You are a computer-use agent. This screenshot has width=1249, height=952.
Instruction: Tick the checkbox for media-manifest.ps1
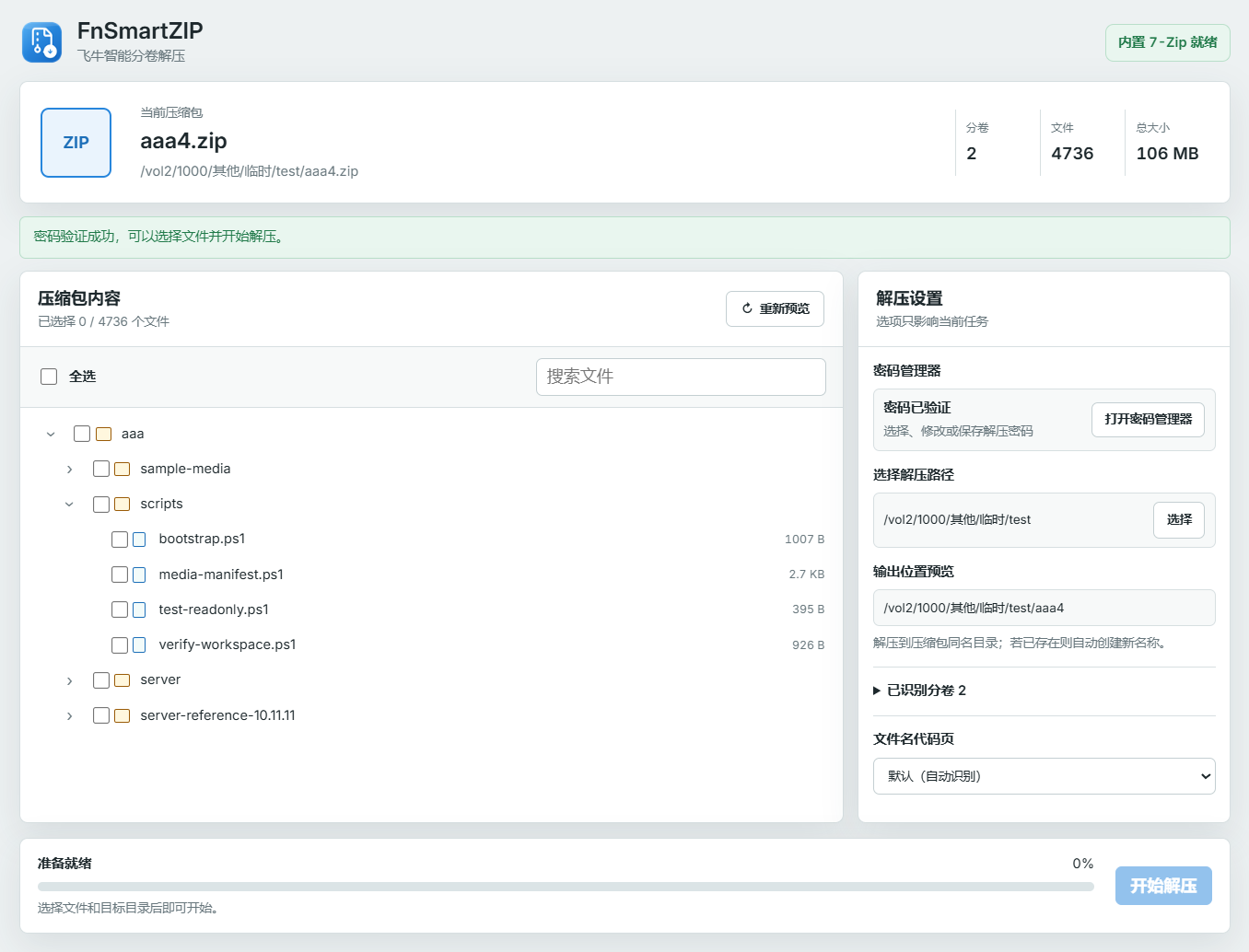120,575
